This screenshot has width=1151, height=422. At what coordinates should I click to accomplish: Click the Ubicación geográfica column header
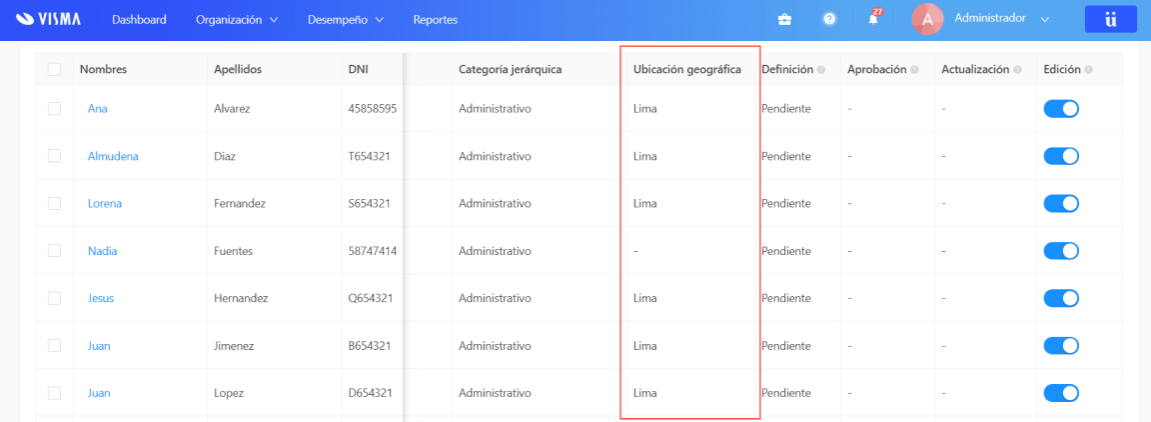tap(687, 70)
